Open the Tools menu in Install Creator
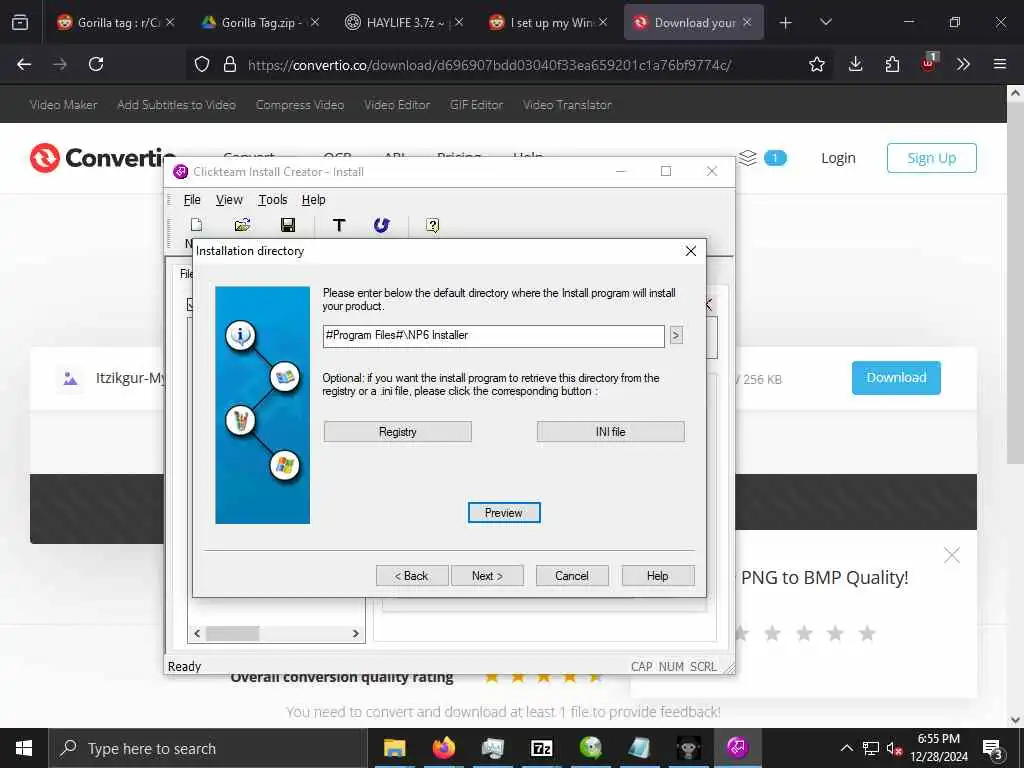 [x=273, y=200]
